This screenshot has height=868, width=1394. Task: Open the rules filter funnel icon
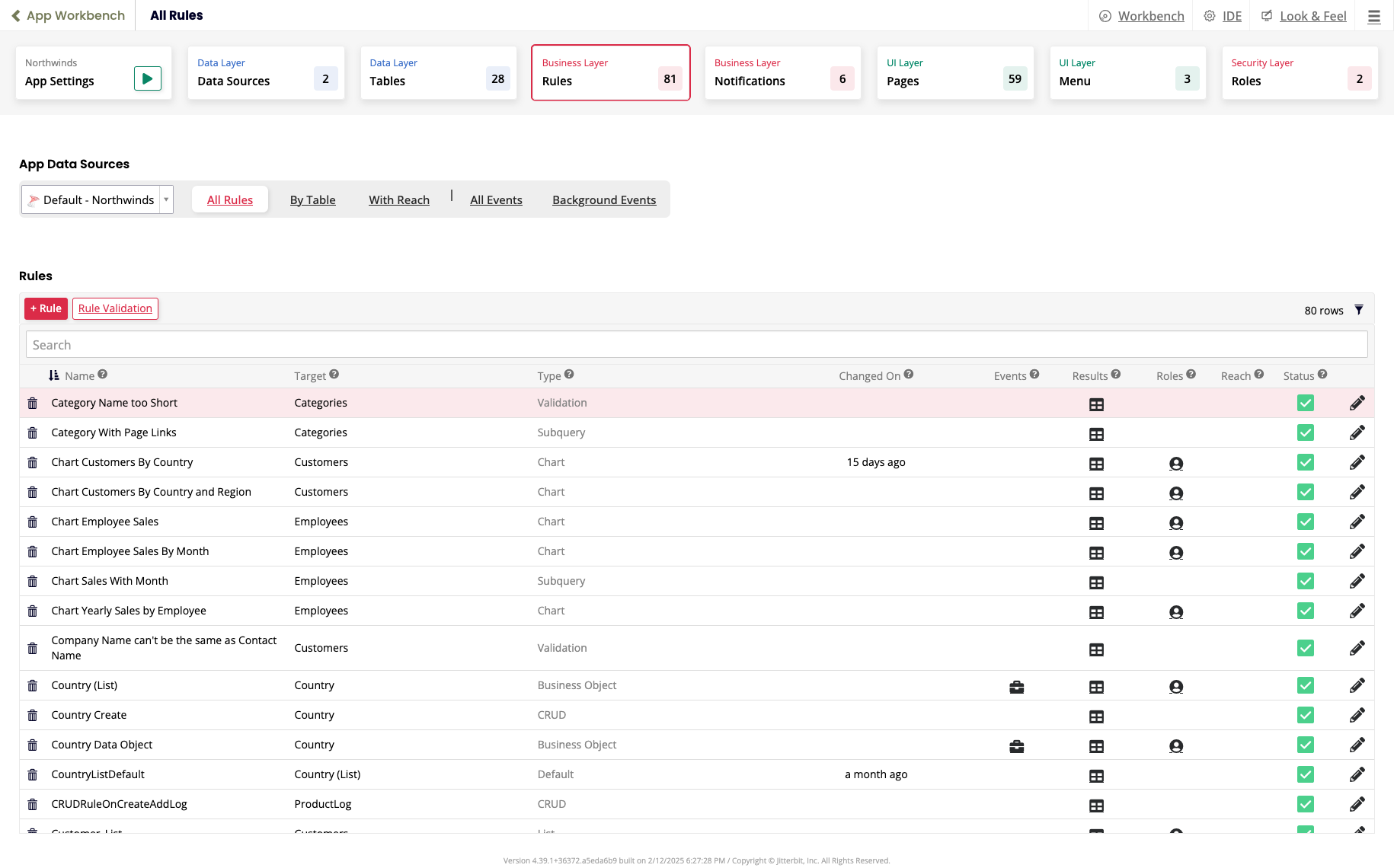(x=1359, y=310)
